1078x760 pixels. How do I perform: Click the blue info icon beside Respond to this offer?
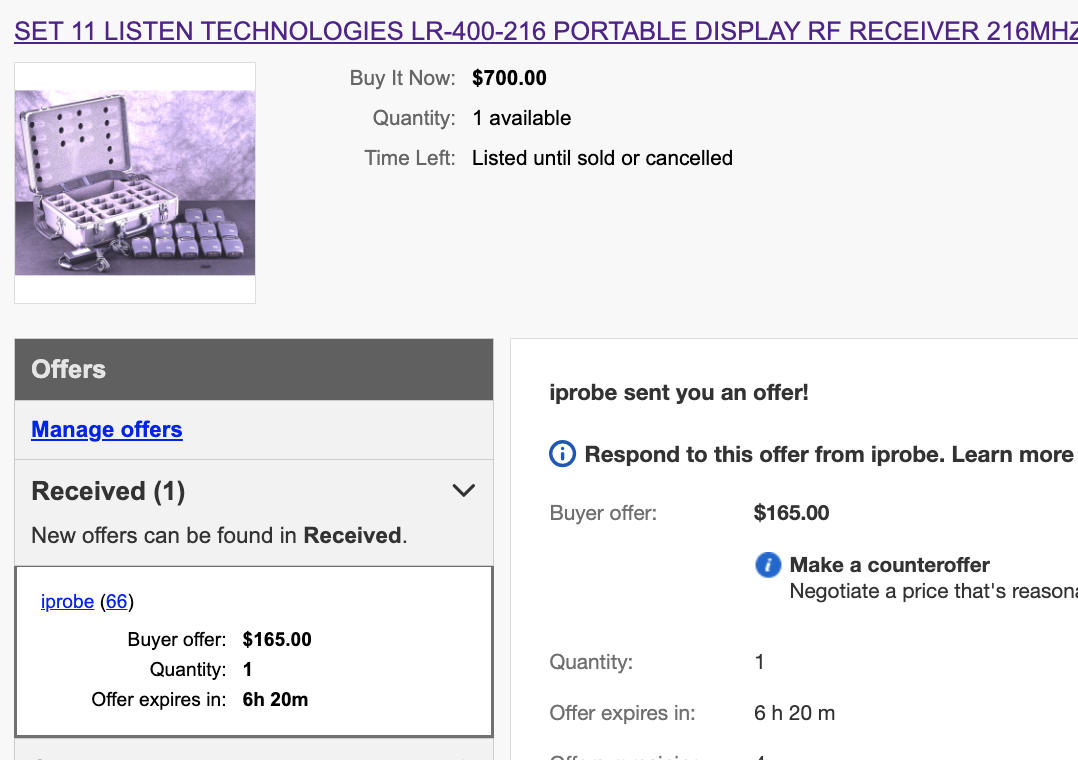pos(563,455)
